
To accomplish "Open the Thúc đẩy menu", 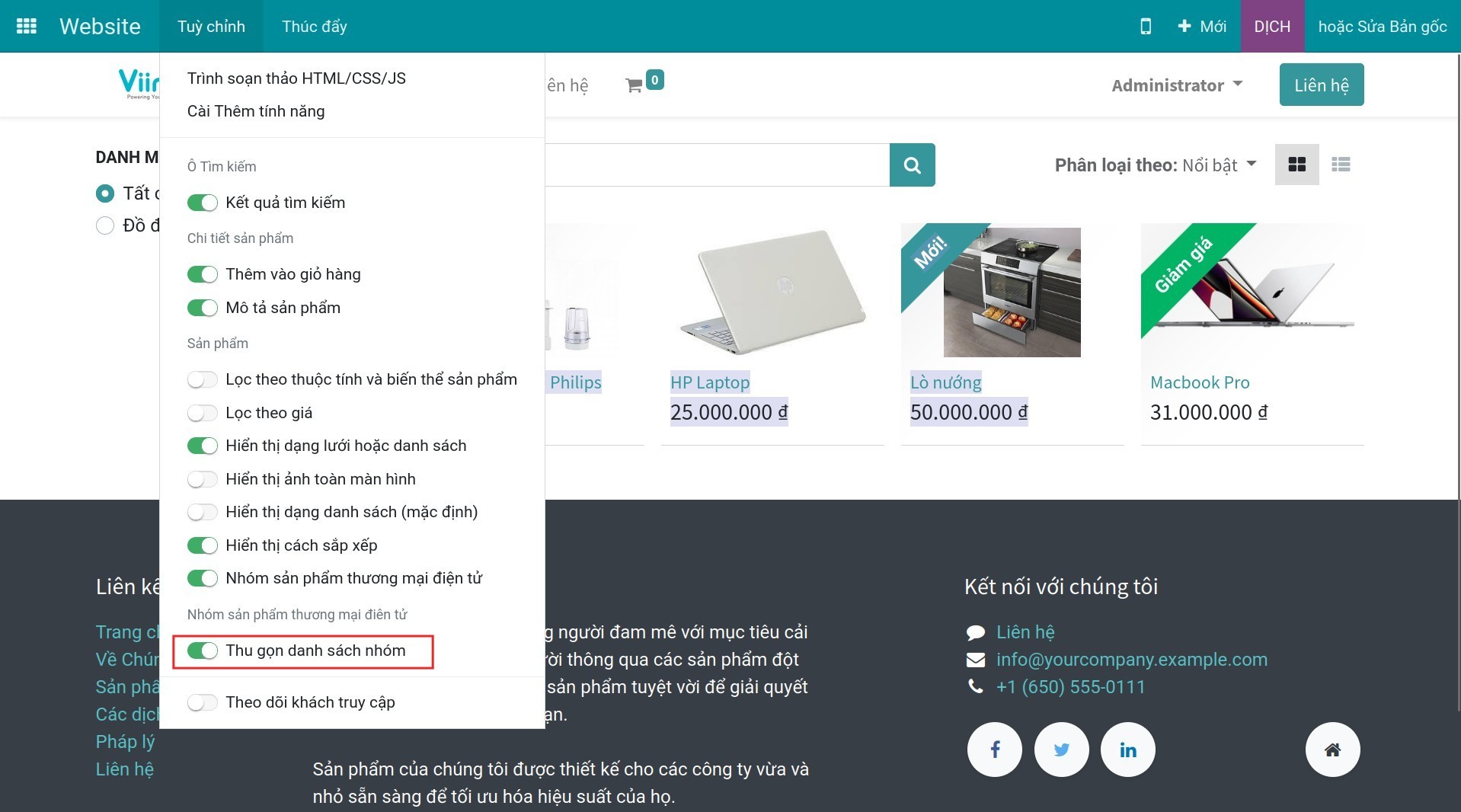I will 315,26.
